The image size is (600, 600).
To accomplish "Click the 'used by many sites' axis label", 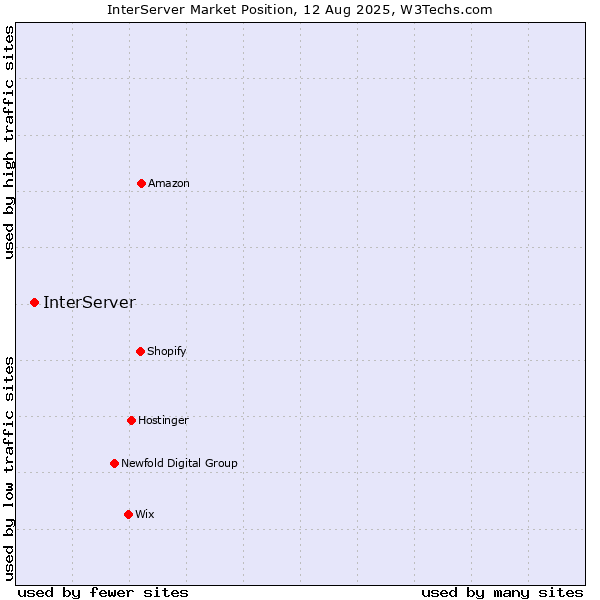I will click(502, 593).
